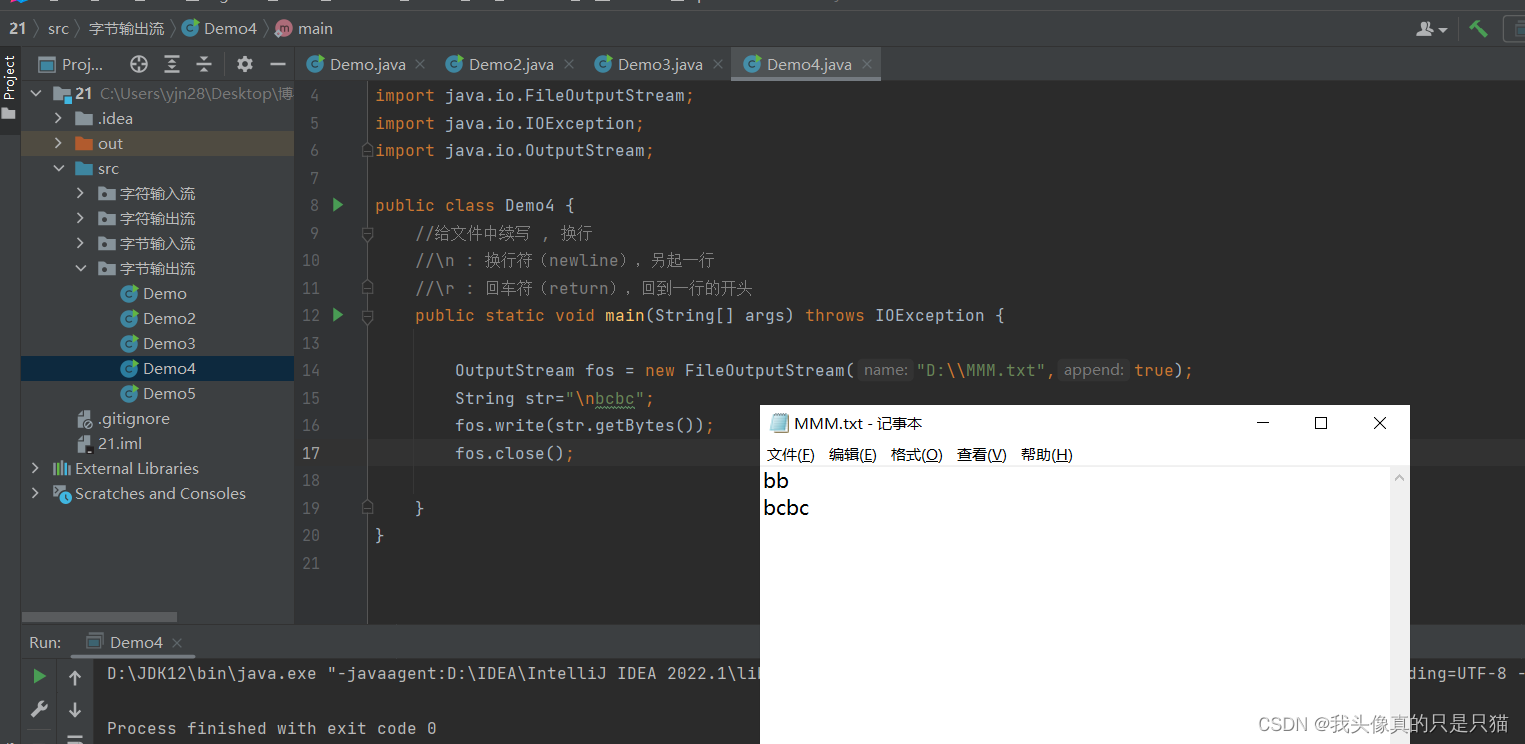Image resolution: width=1525 pixels, height=744 pixels.
Task: Expand the 字节输入流 package
Action: click(x=81, y=243)
